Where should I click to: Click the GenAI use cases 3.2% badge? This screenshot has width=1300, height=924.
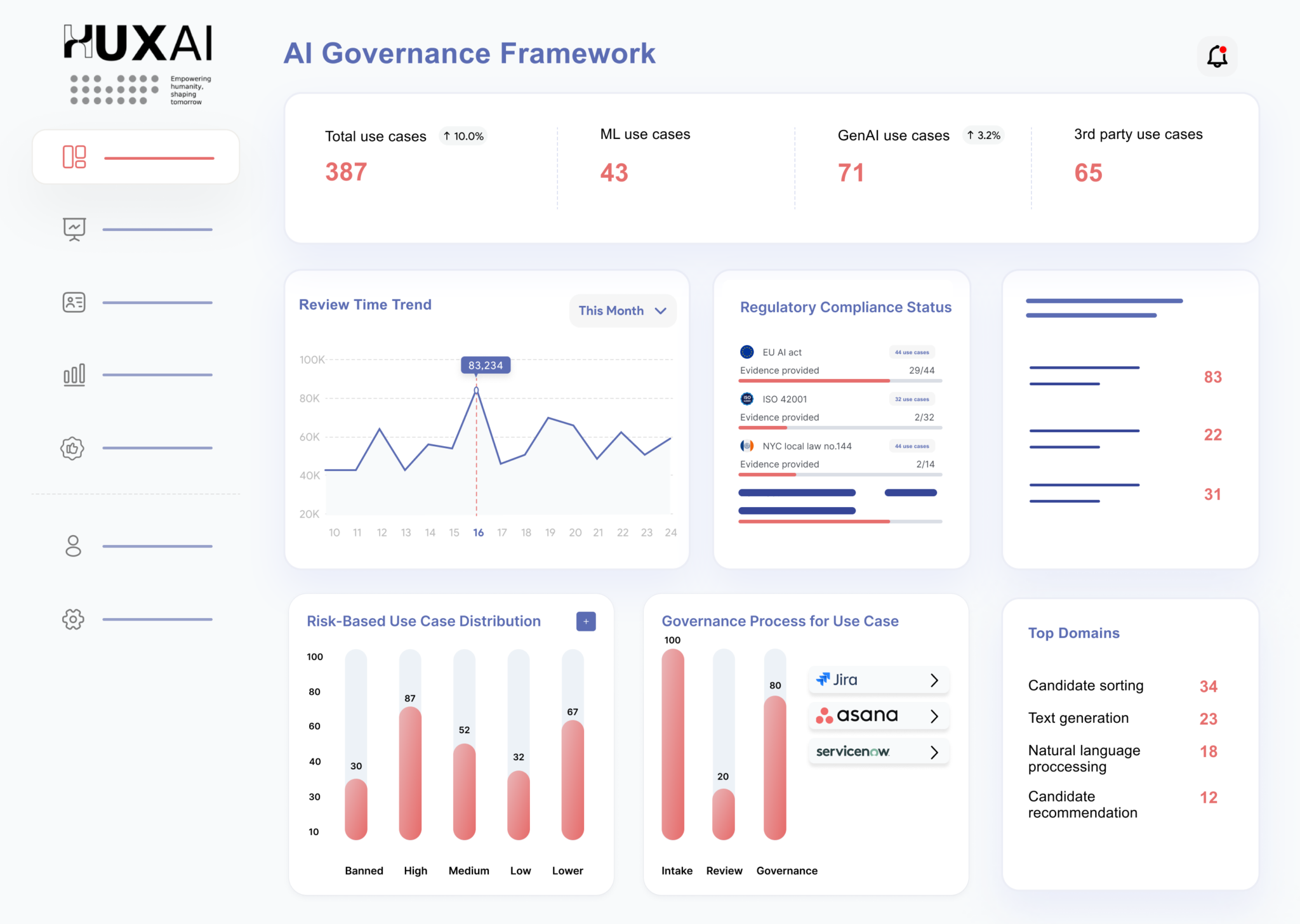coord(983,135)
